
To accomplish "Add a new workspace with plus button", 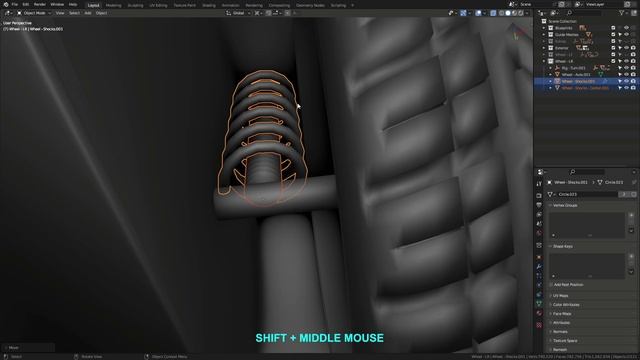I will pyautogui.click(x=353, y=5).
